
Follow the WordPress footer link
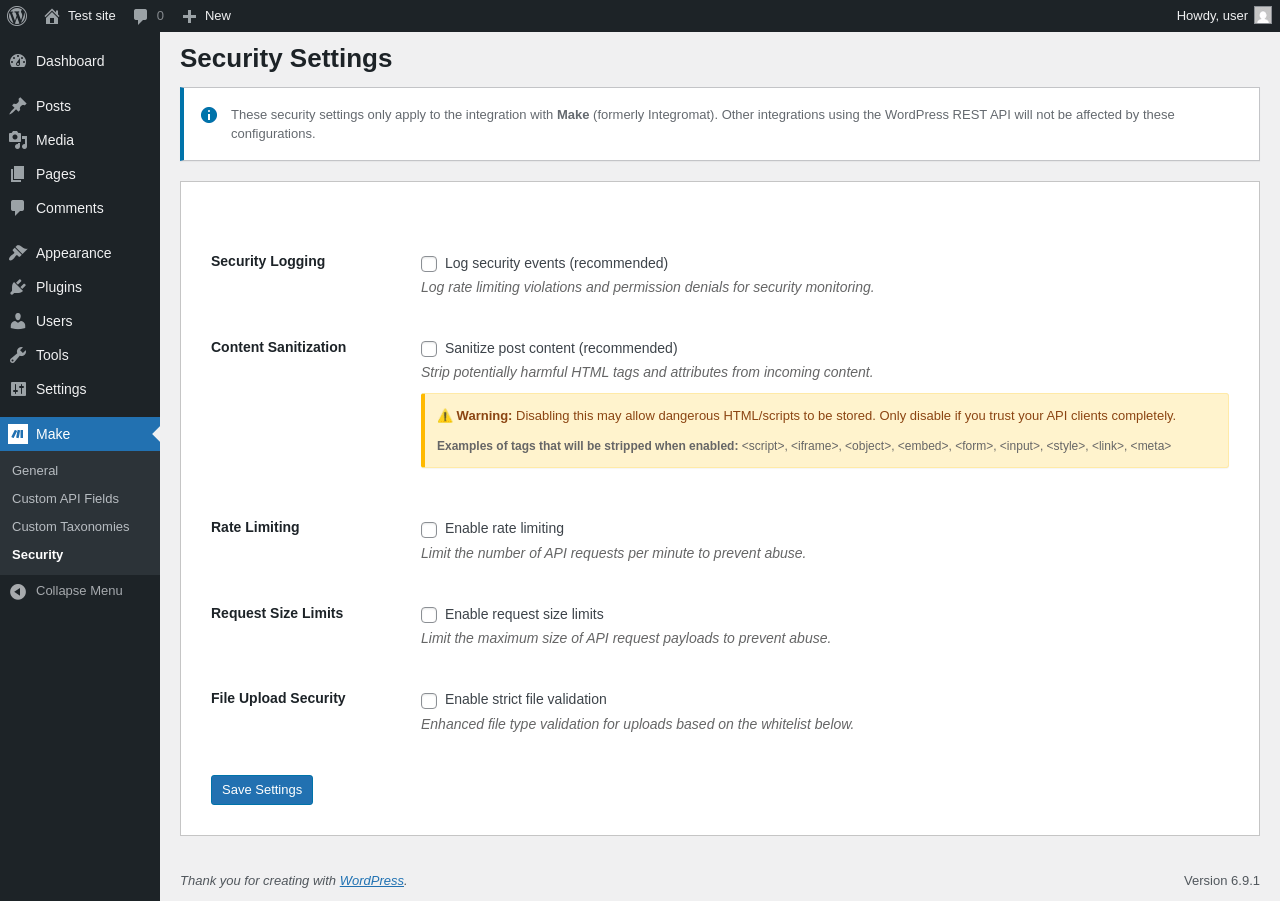(x=371, y=881)
